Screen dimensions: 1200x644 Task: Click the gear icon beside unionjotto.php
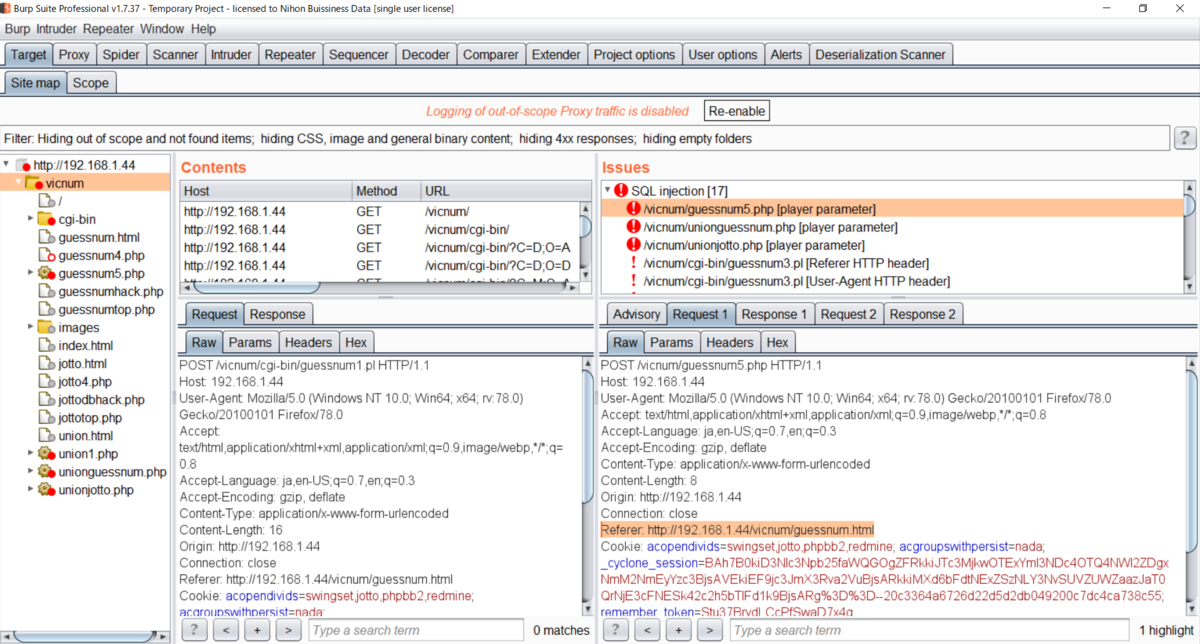(x=46, y=490)
